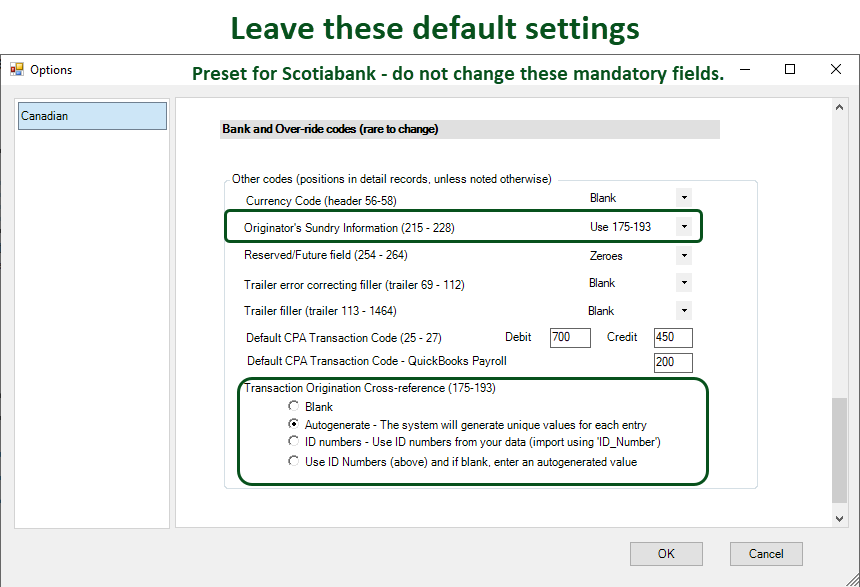Close the Options dialog window
The width and height of the screenshot is (860, 587).
pyautogui.click(x=836, y=70)
